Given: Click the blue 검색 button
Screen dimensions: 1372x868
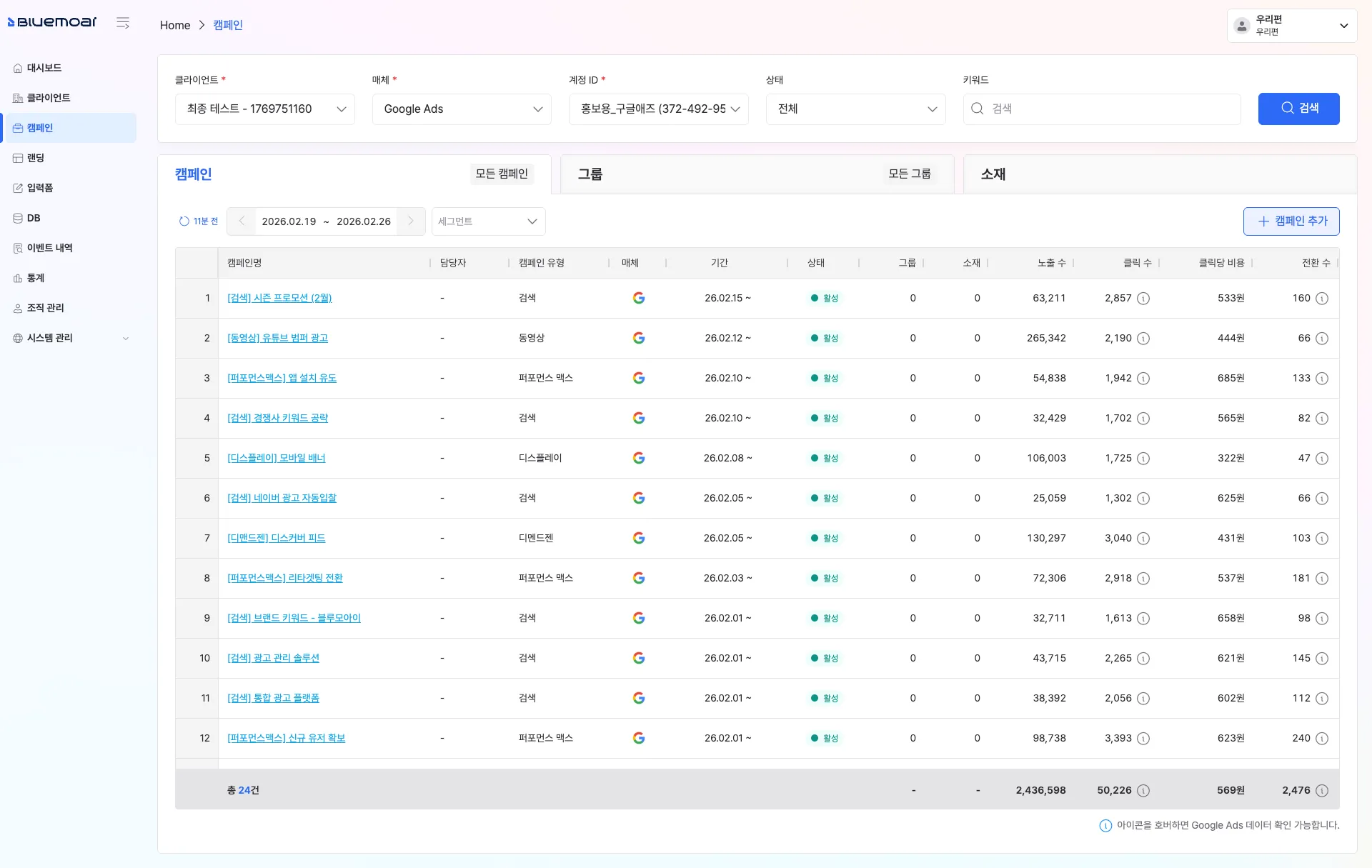Looking at the screenshot, I should 1298,109.
